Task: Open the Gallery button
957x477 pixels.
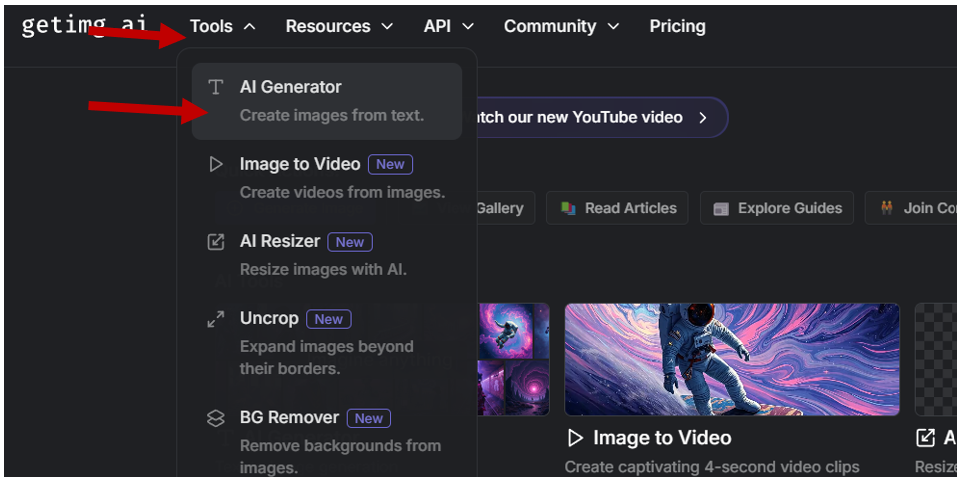Action: click(505, 208)
